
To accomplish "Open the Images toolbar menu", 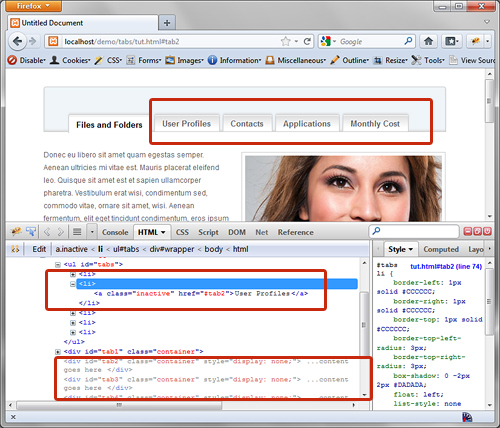I will pyautogui.click(x=184, y=60).
